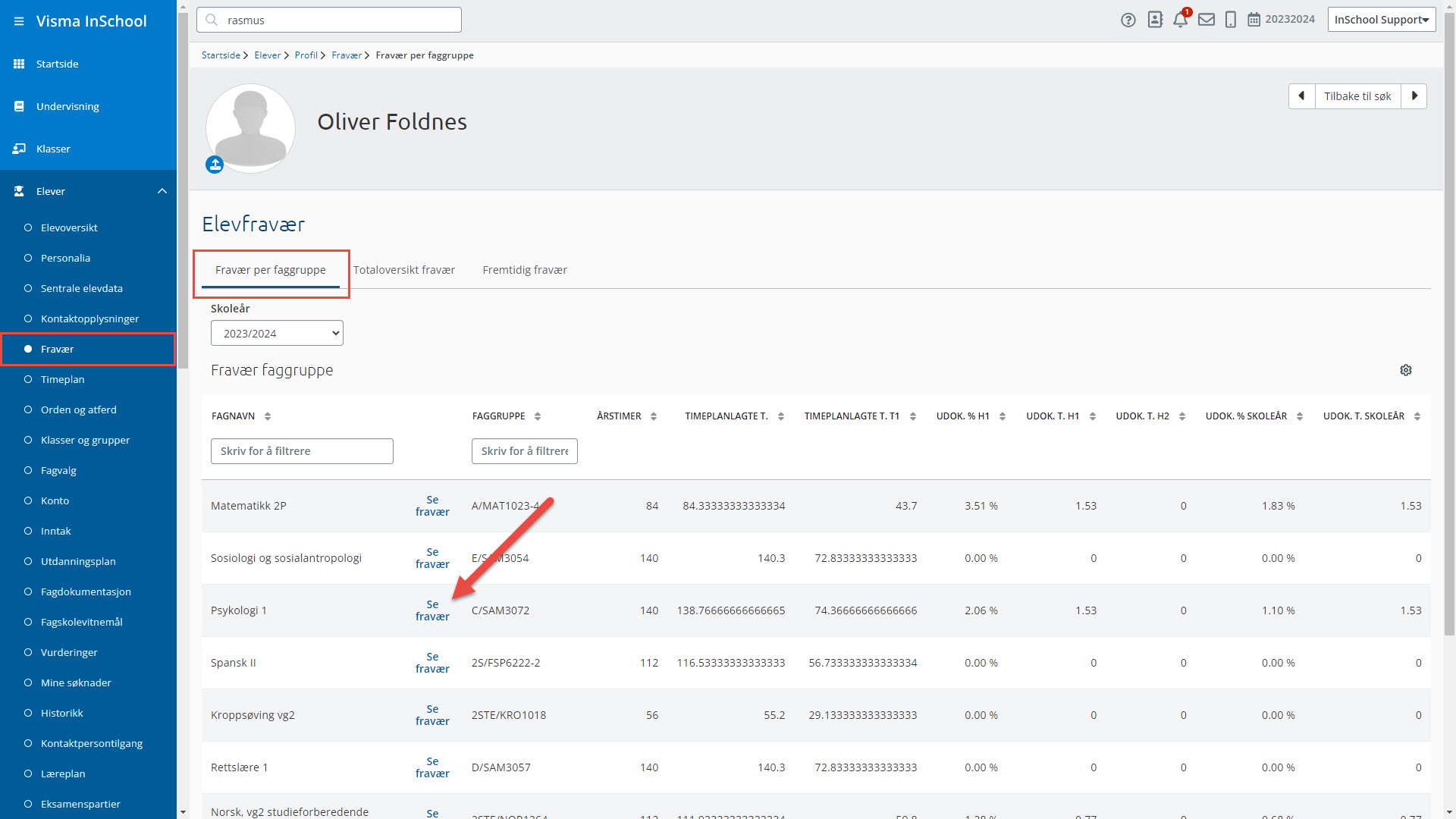Click the Visma InSchool logo text
This screenshot has height=819, width=1456.
pyautogui.click(x=92, y=21)
